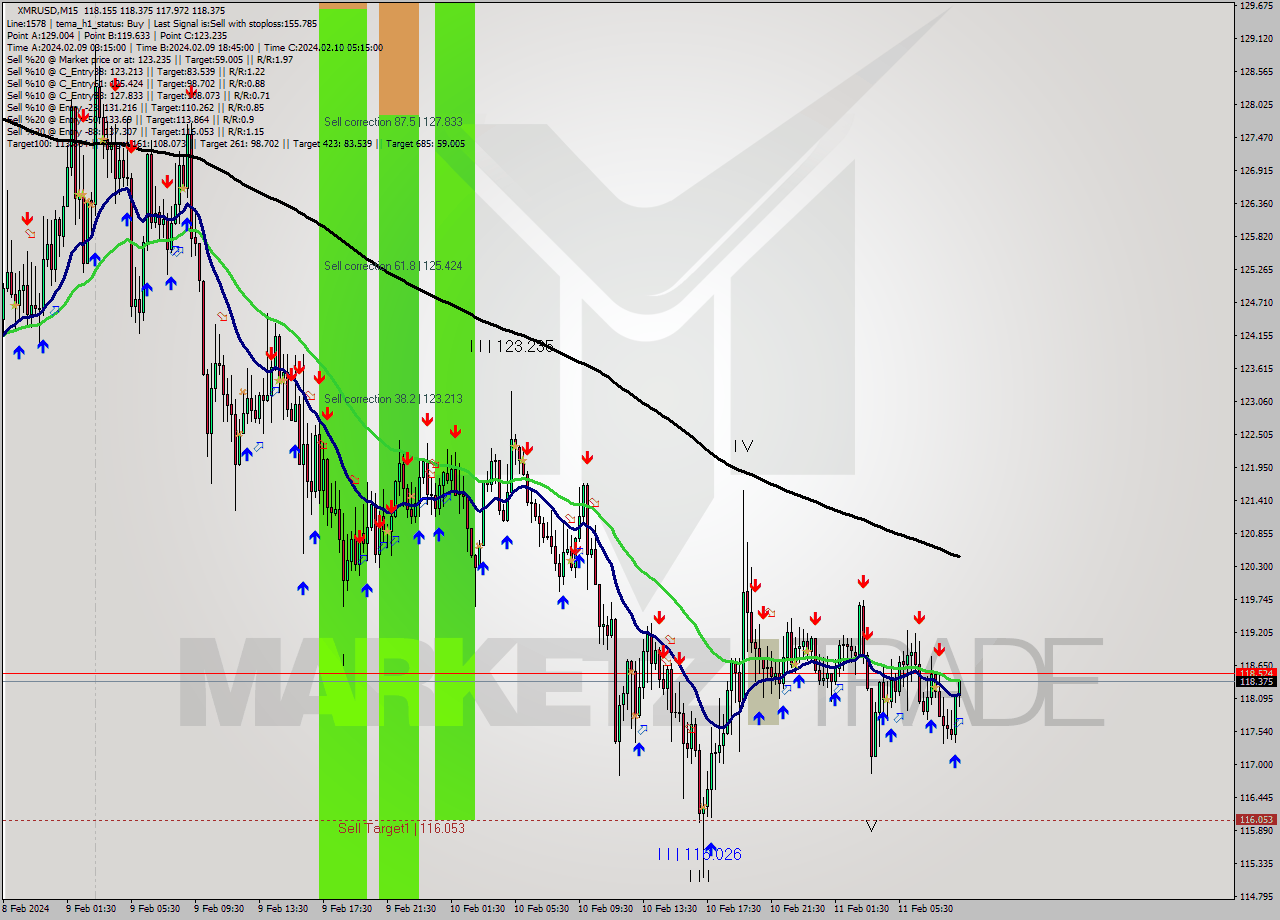Click the blue '| | | 115.026' label
The width and height of the screenshot is (1280, 920).
700,854
